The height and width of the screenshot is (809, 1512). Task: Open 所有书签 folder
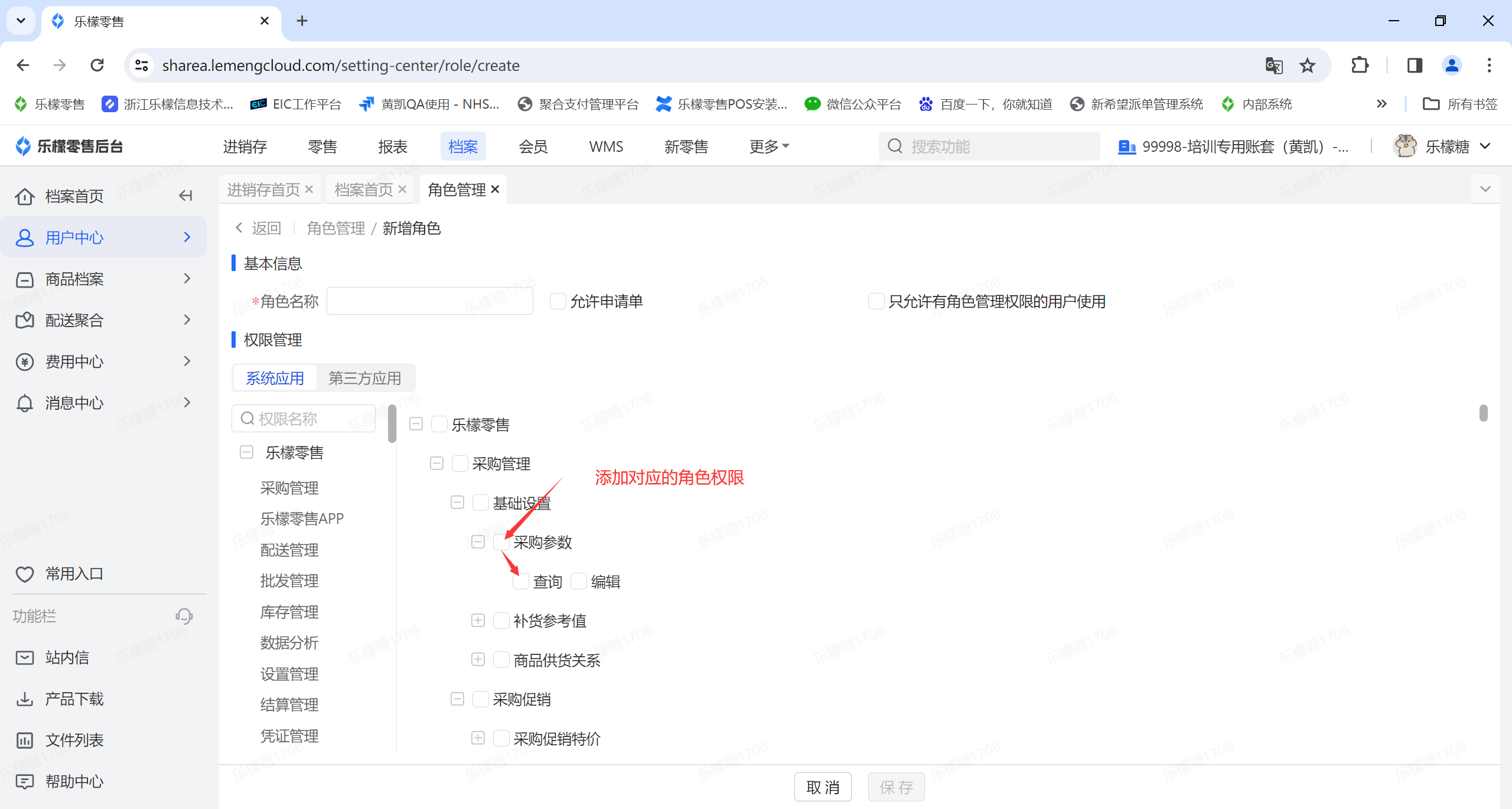[1460, 104]
